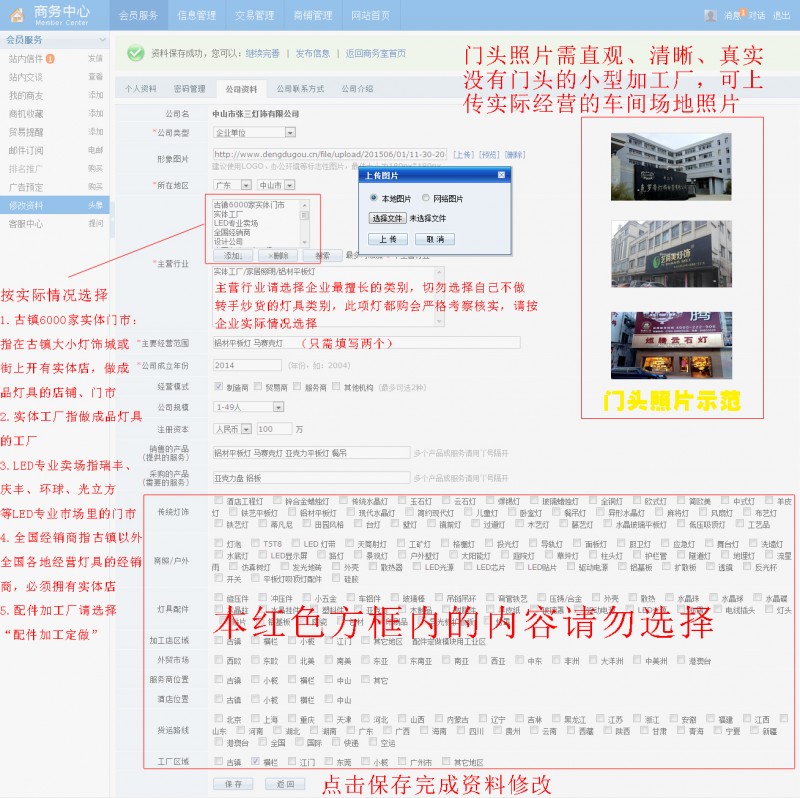Viewport: 800px width, 798px height.
Task: Select 修改资料 in the left sidebar
Action: pyautogui.click(x=26, y=204)
